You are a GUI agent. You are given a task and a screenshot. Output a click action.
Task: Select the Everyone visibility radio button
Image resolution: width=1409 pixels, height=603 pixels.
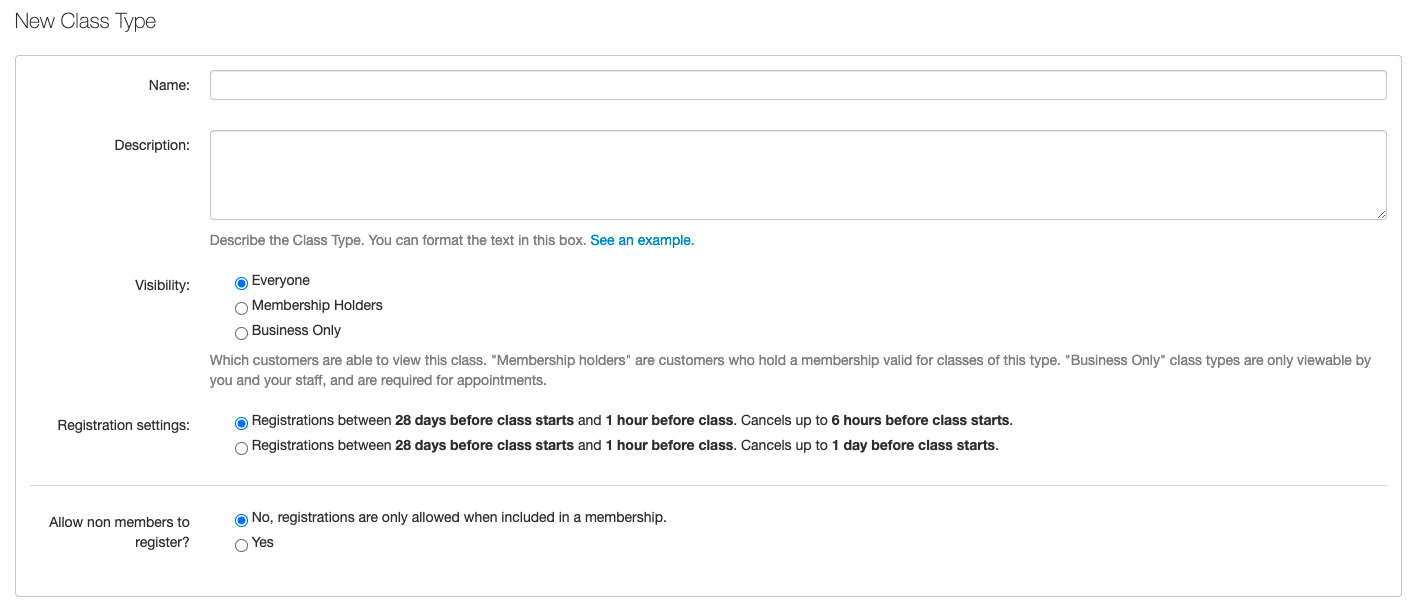click(241, 283)
